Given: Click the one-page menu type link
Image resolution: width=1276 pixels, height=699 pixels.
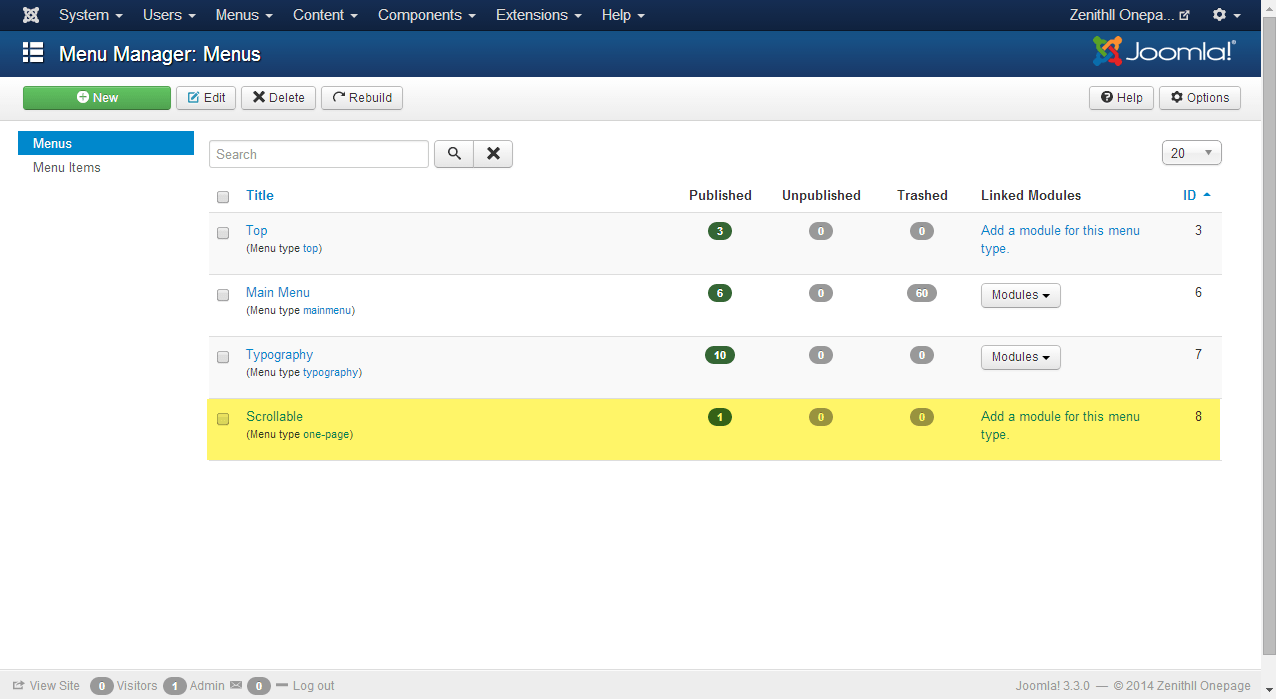Looking at the screenshot, I should pyautogui.click(x=326, y=434).
